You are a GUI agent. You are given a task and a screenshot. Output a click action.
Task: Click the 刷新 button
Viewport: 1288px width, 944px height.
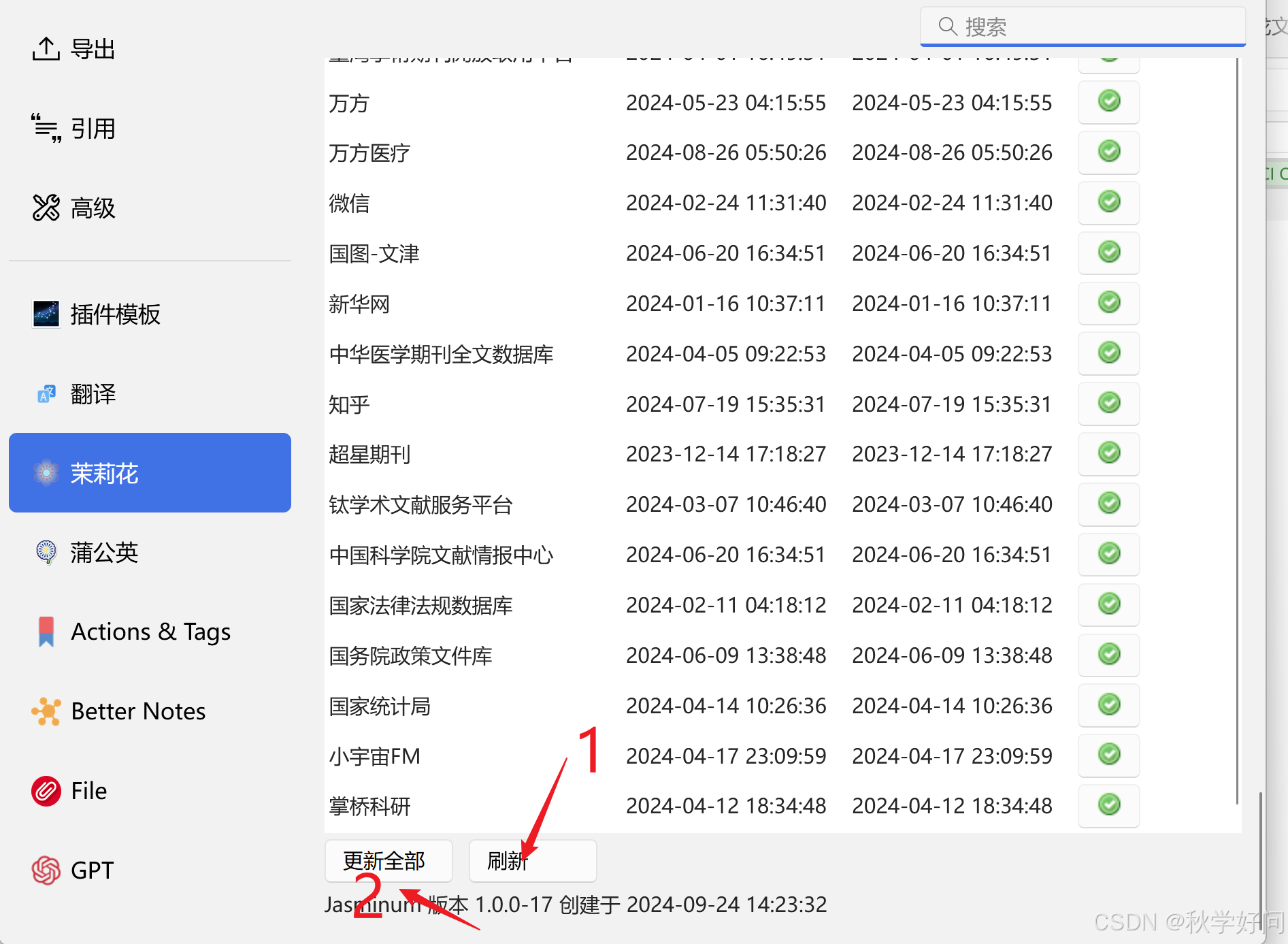pyautogui.click(x=533, y=861)
